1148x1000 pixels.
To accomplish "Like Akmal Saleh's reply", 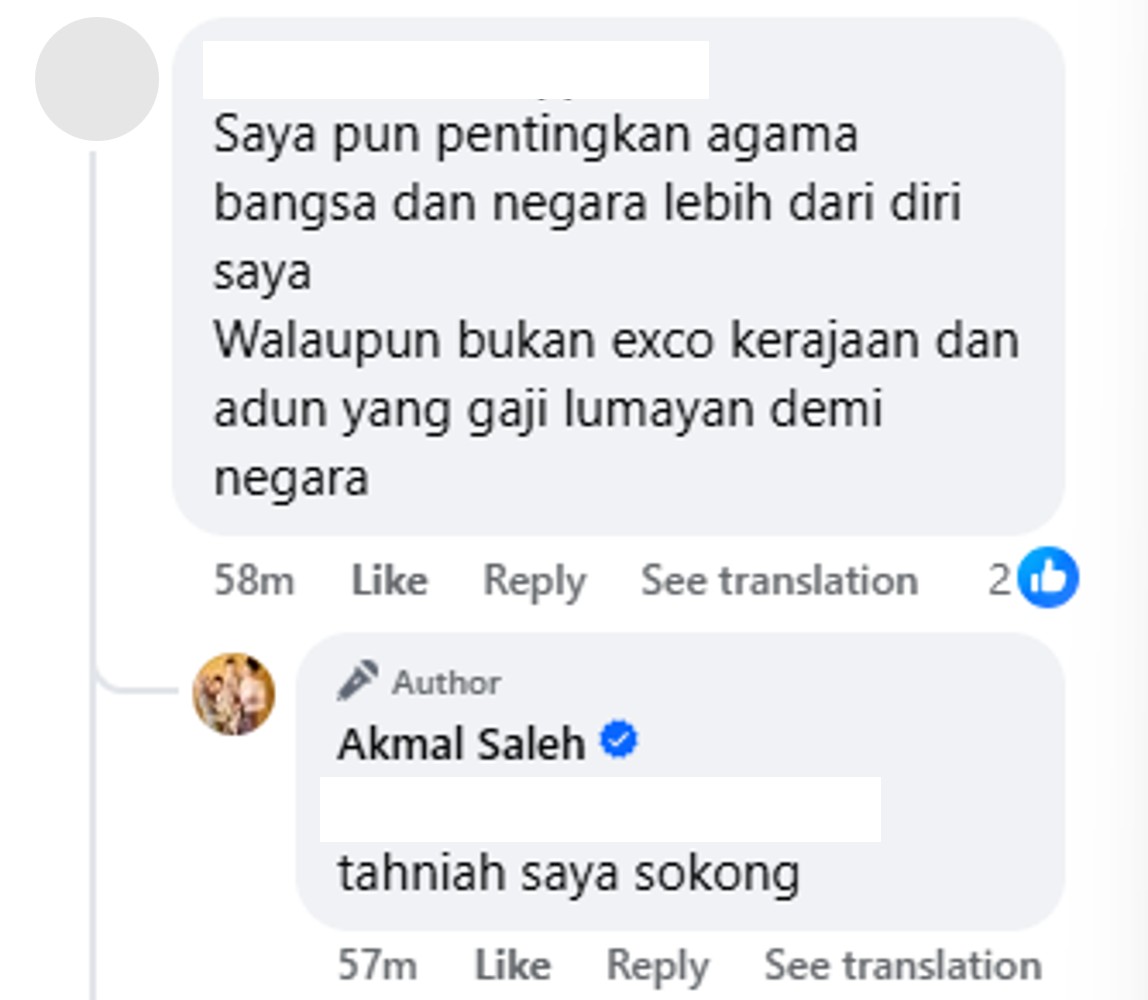I will 512,965.
